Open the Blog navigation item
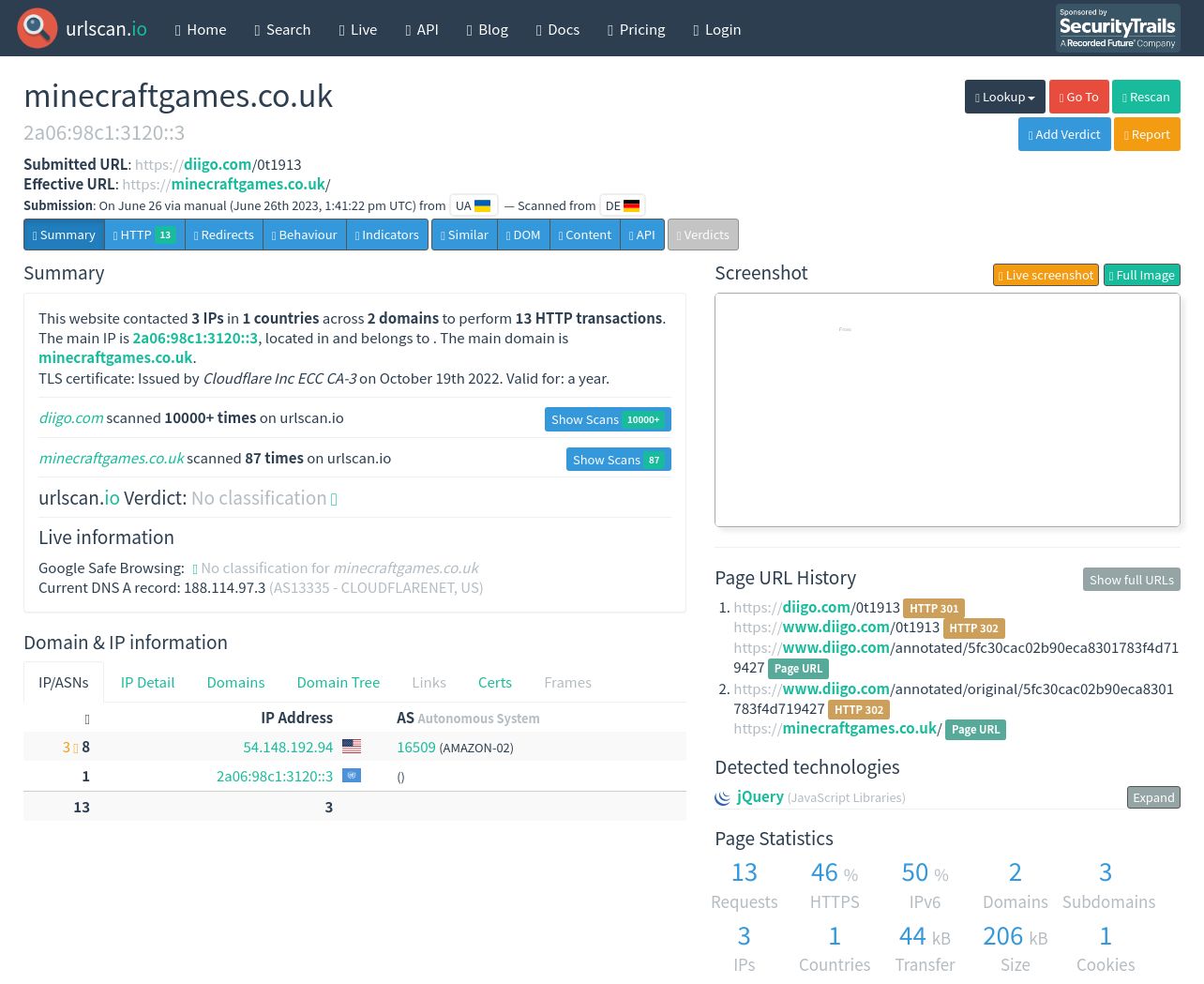 488,29
